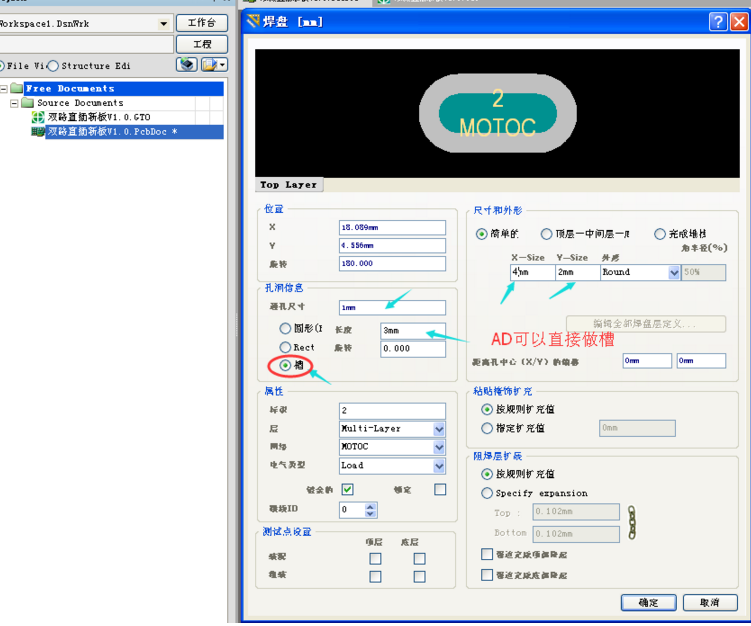Click the GTO file icon in the tree
Image resolution: width=751 pixels, height=626 pixels.
click(38, 117)
